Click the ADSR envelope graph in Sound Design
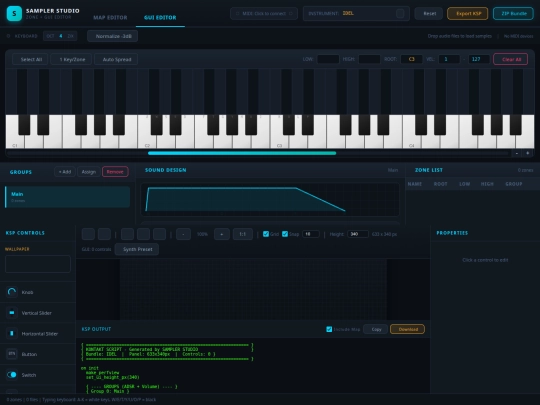Viewport: 540px width, 405px height. click(x=270, y=199)
